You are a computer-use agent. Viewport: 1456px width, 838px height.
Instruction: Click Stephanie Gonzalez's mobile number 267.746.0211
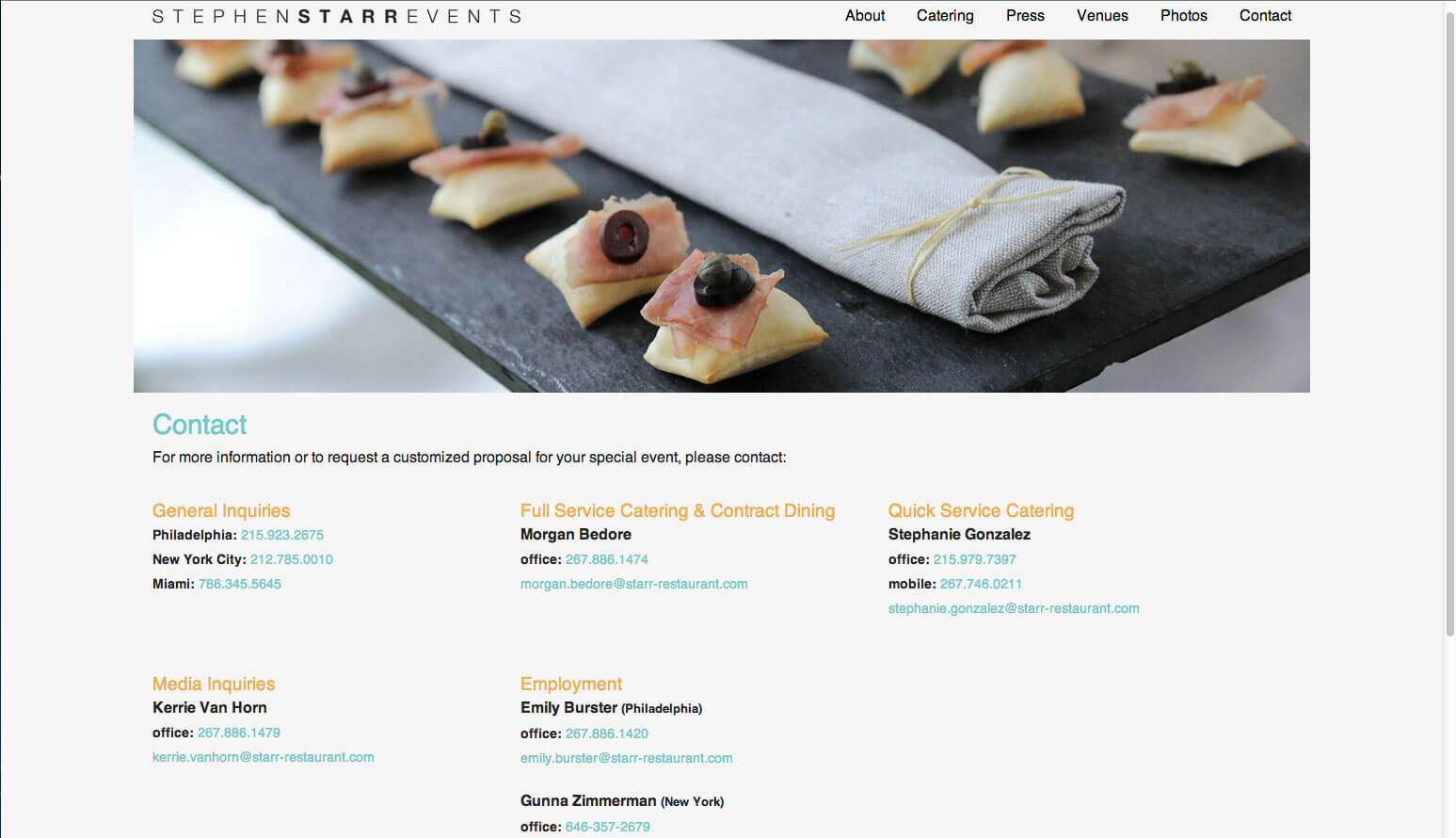pos(981,584)
